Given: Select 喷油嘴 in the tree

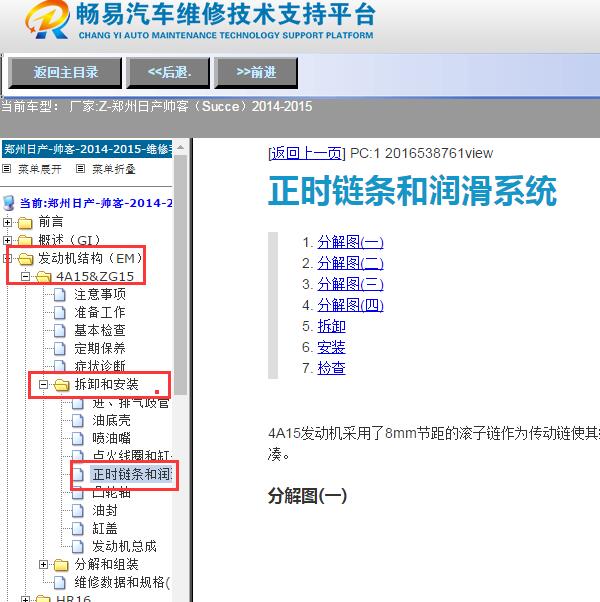Looking at the screenshot, I should tap(111, 438).
